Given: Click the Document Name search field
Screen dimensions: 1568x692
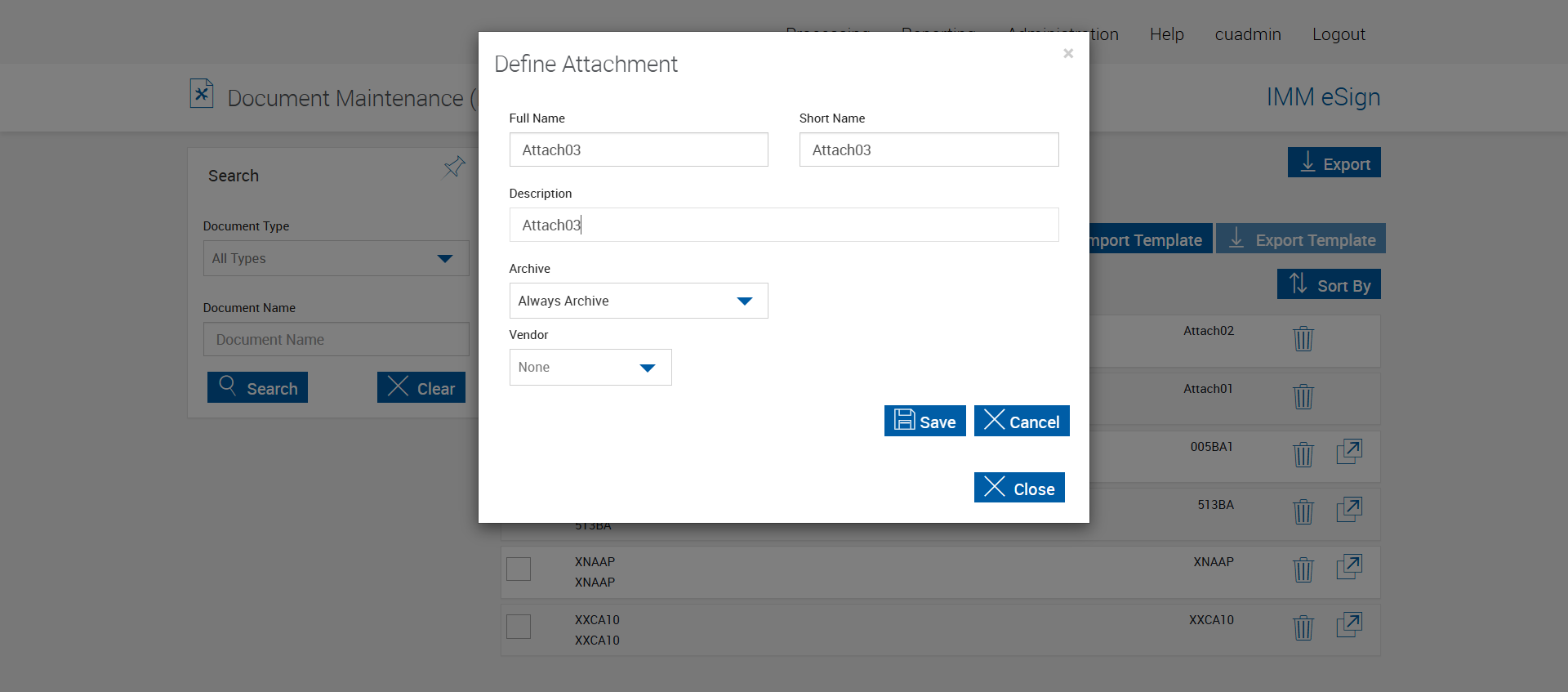Looking at the screenshot, I should coord(336,339).
